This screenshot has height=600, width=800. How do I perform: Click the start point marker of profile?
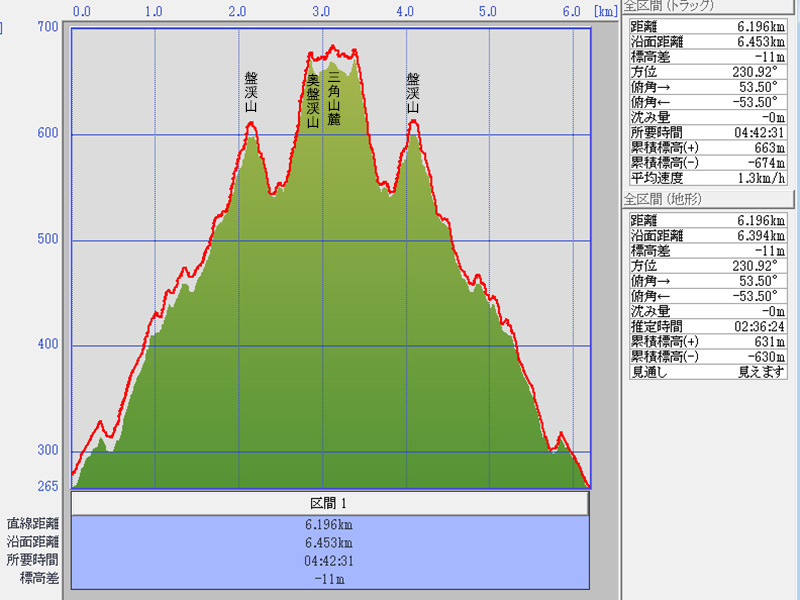(x=73, y=475)
